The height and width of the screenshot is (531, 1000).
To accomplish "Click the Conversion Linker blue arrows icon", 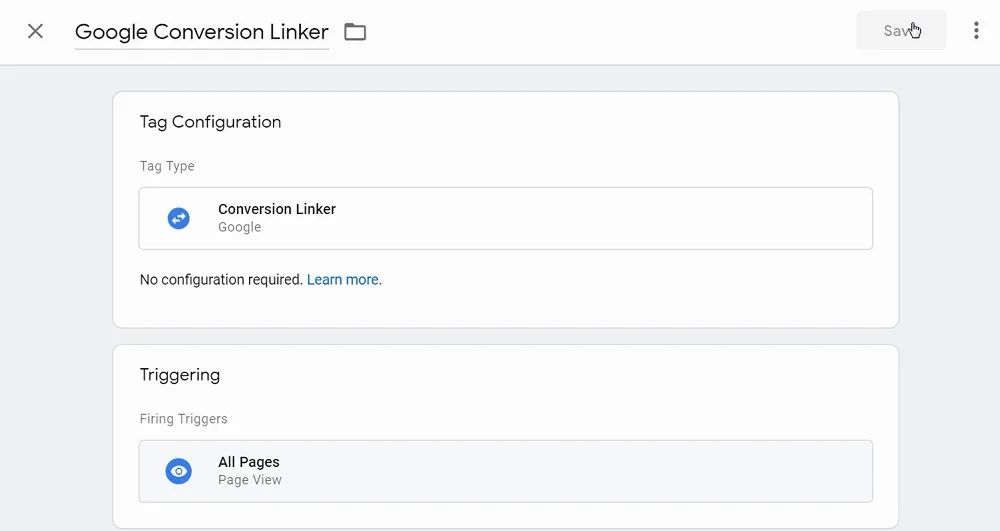I will [x=179, y=218].
